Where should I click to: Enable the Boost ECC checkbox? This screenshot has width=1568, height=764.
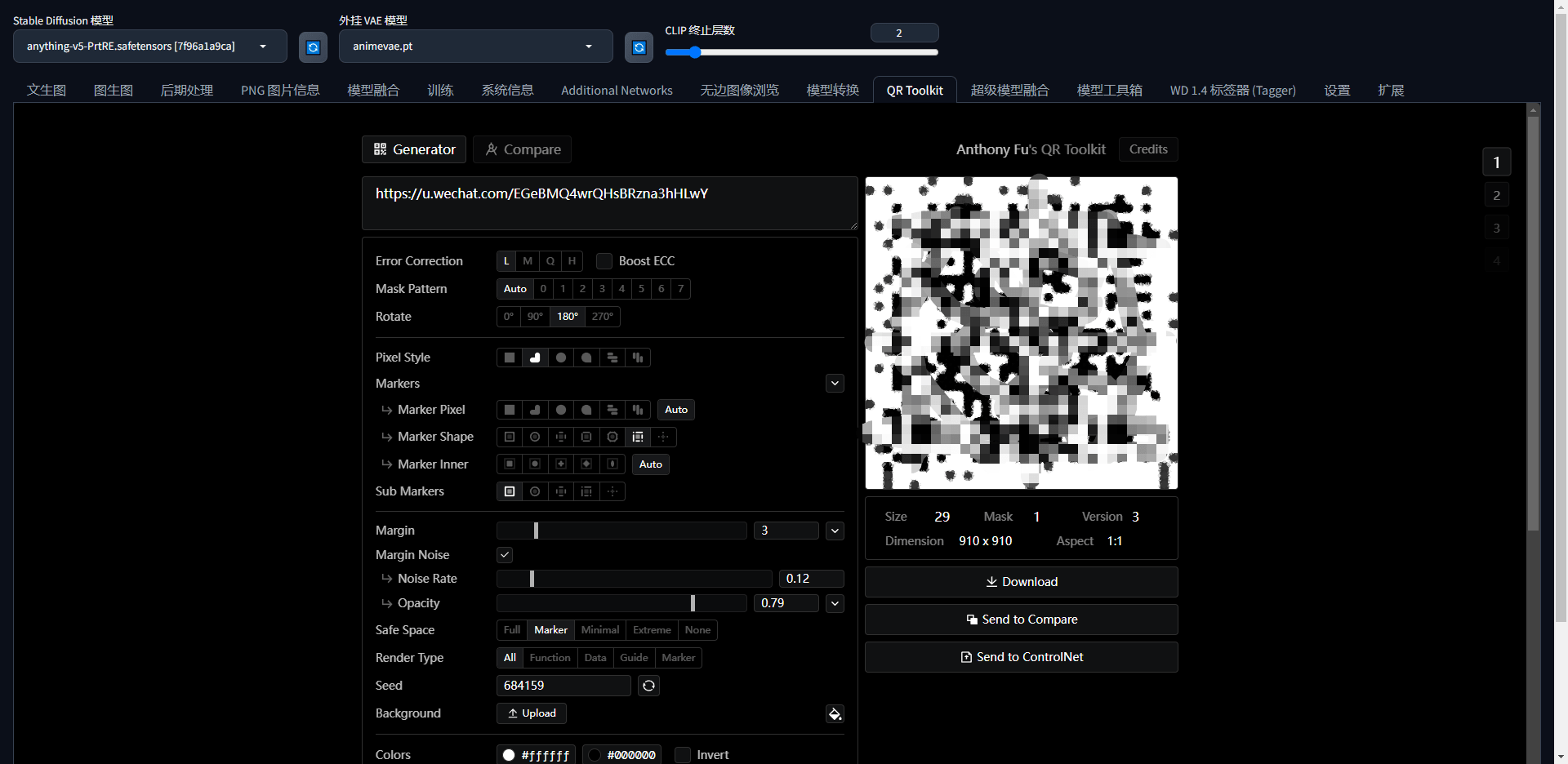[604, 261]
